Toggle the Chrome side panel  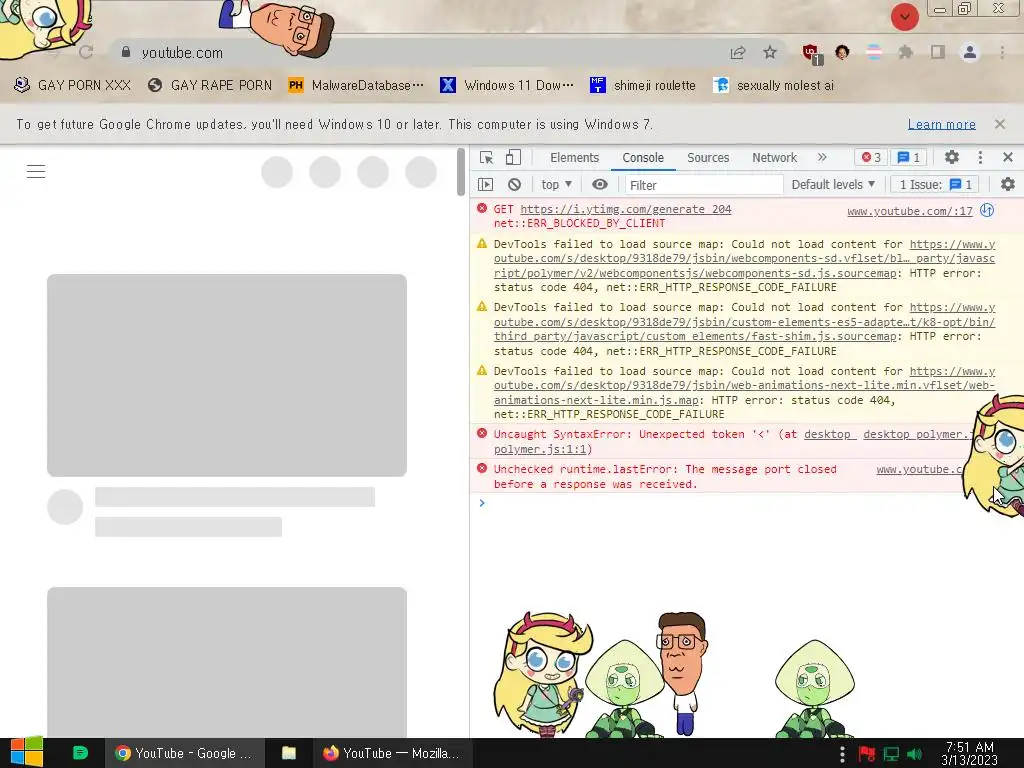coord(938,52)
